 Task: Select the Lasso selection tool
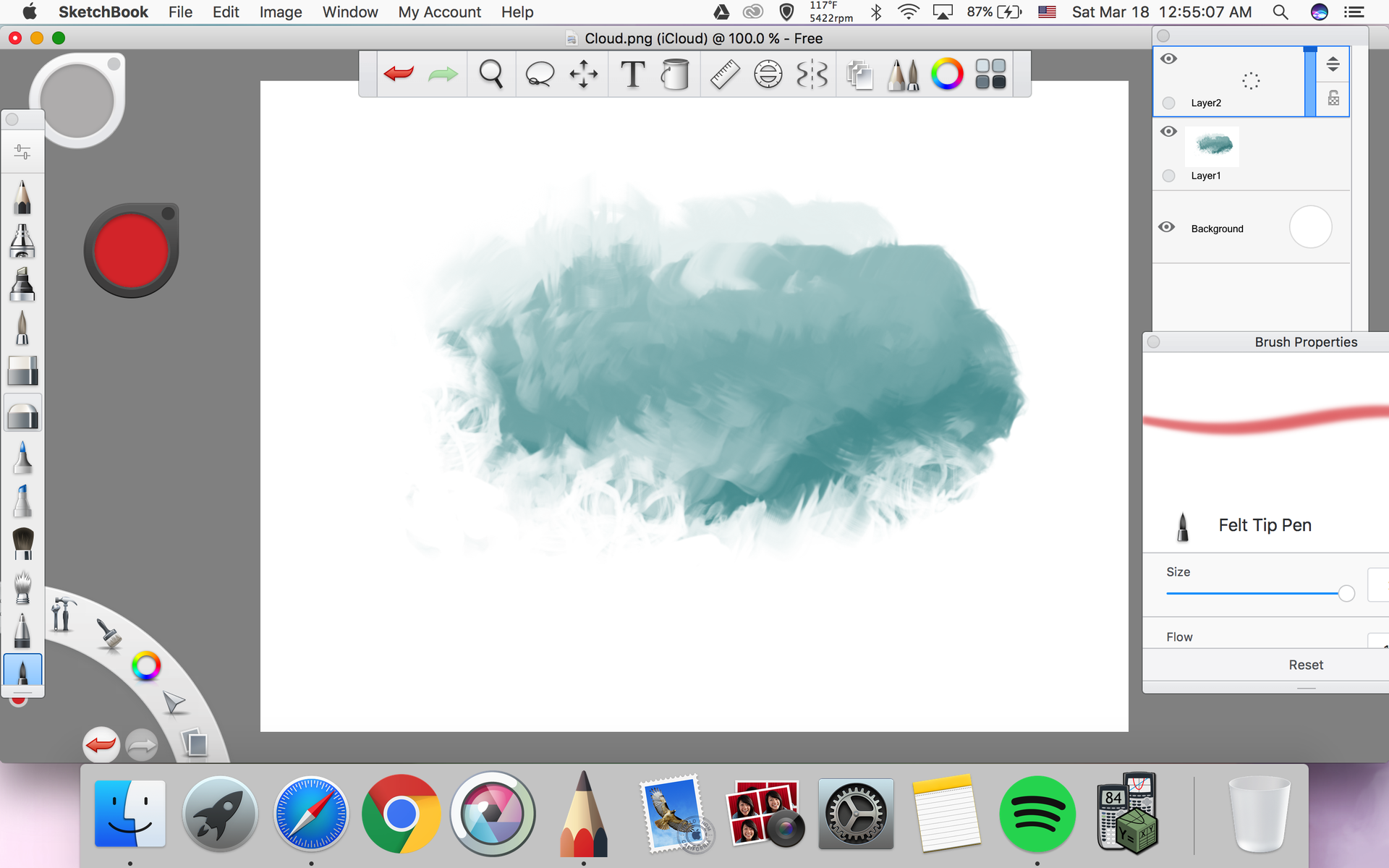[x=540, y=74]
